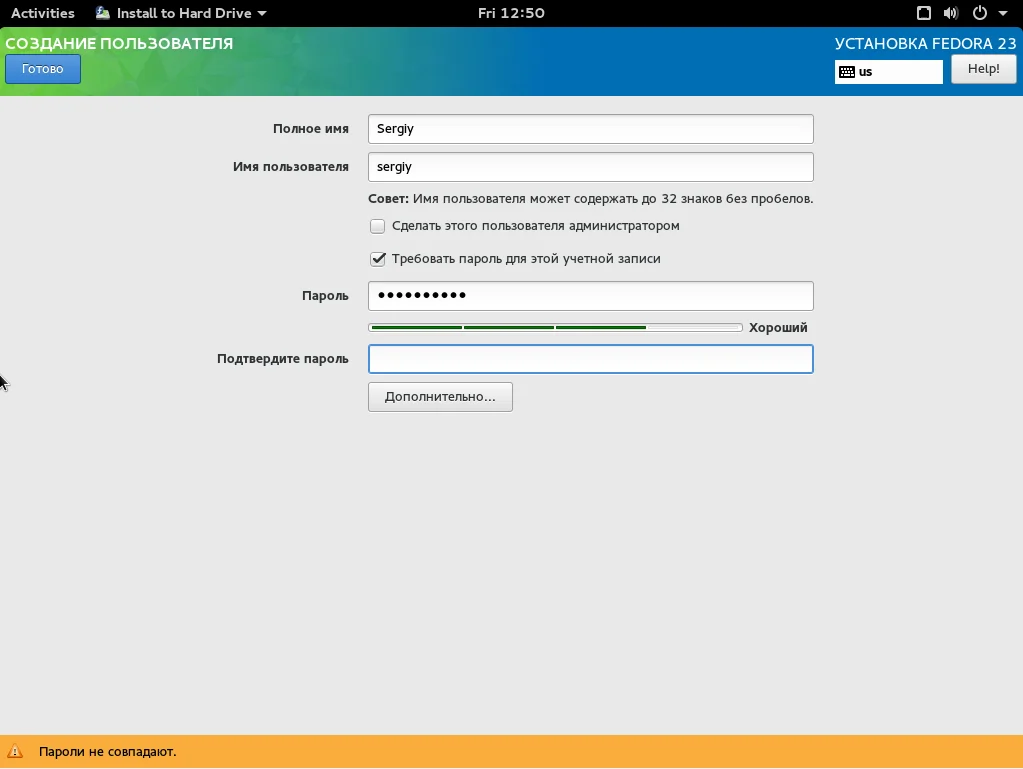Focus the Полное имя field containing Sergiy

[590, 129]
